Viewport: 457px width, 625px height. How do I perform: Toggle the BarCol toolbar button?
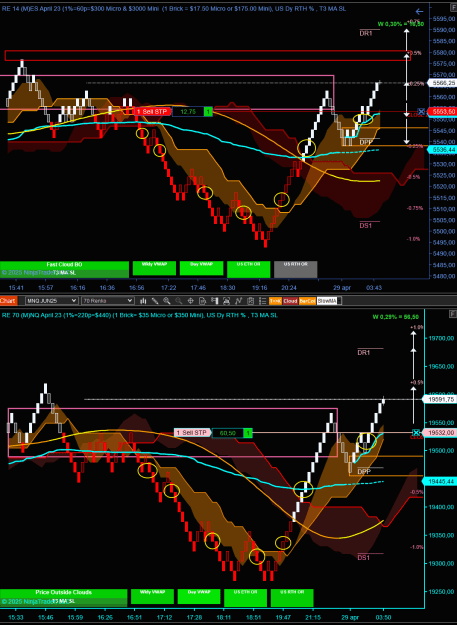click(307, 301)
